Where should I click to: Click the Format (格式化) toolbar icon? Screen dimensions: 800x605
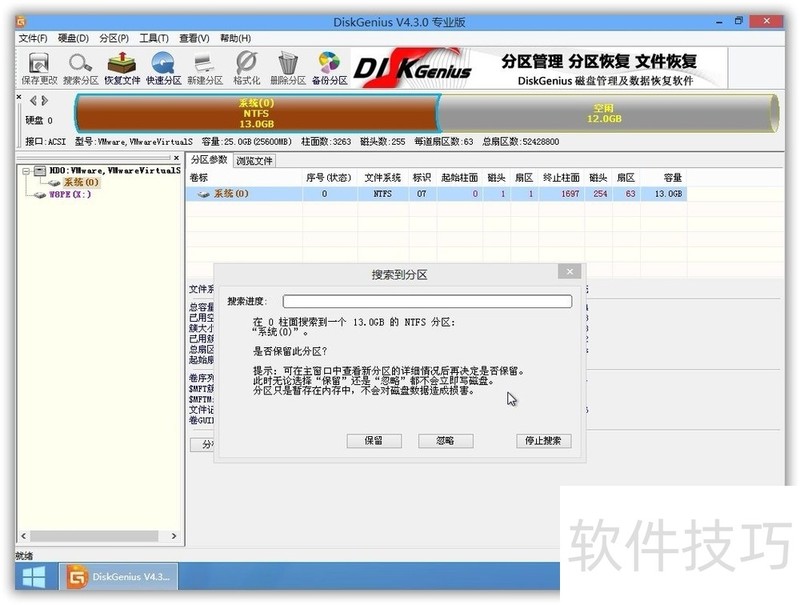click(246, 68)
